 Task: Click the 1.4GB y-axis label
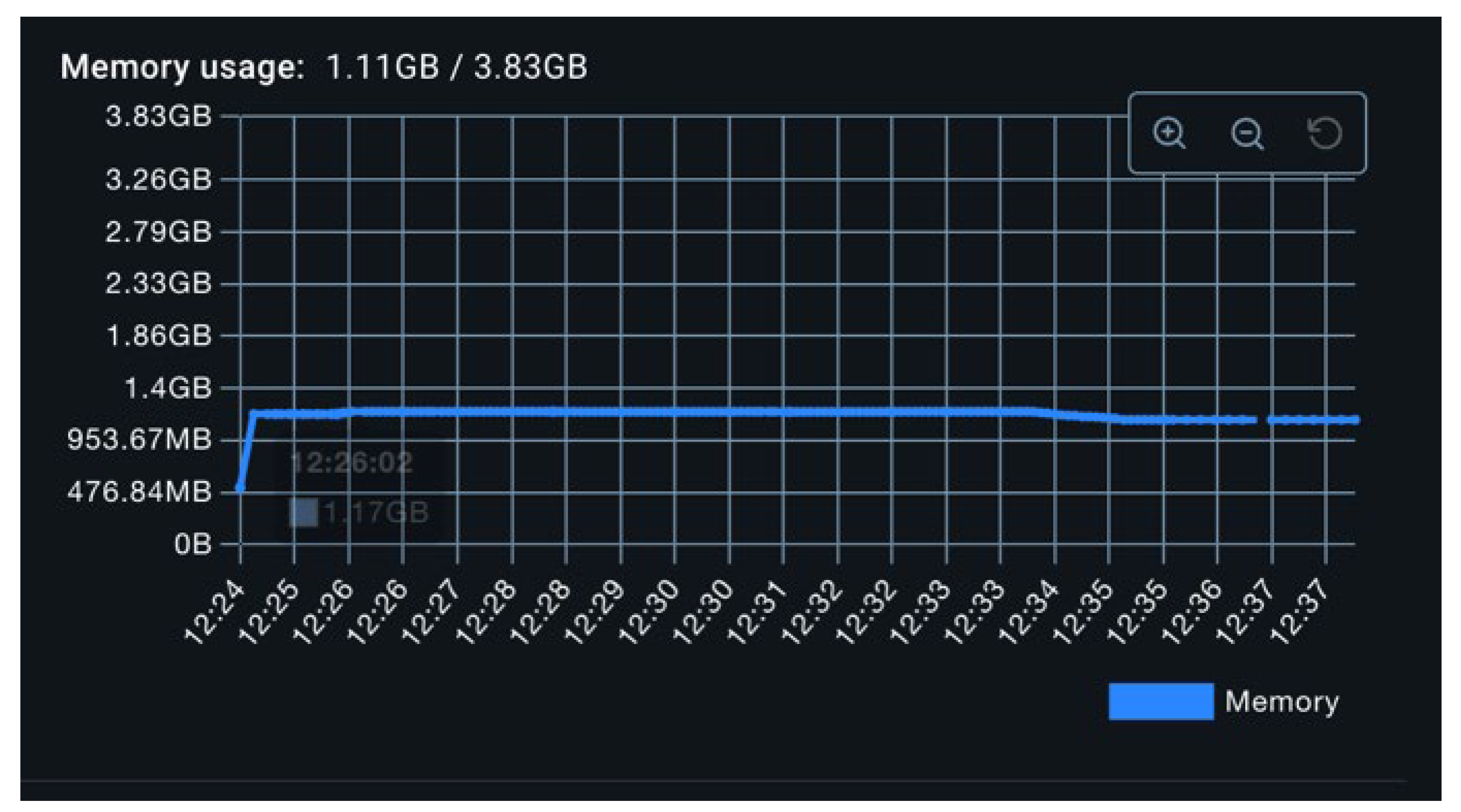point(168,389)
